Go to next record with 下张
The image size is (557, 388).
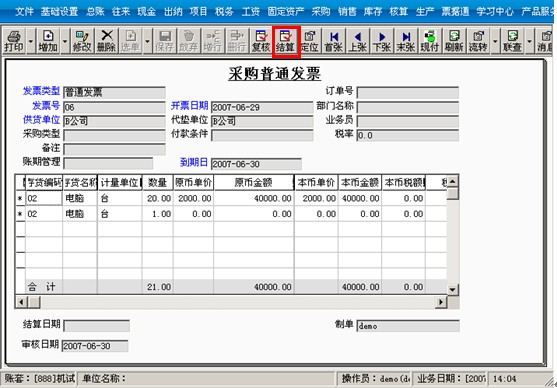(382, 41)
